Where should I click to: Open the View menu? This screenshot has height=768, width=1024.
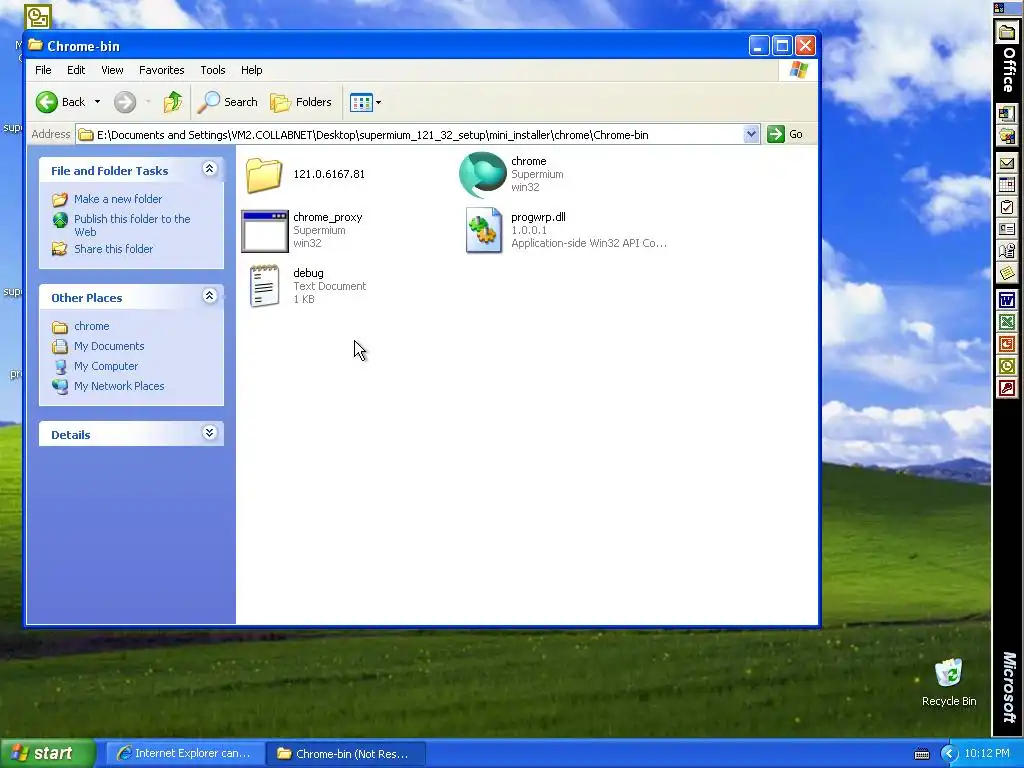pos(112,70)
